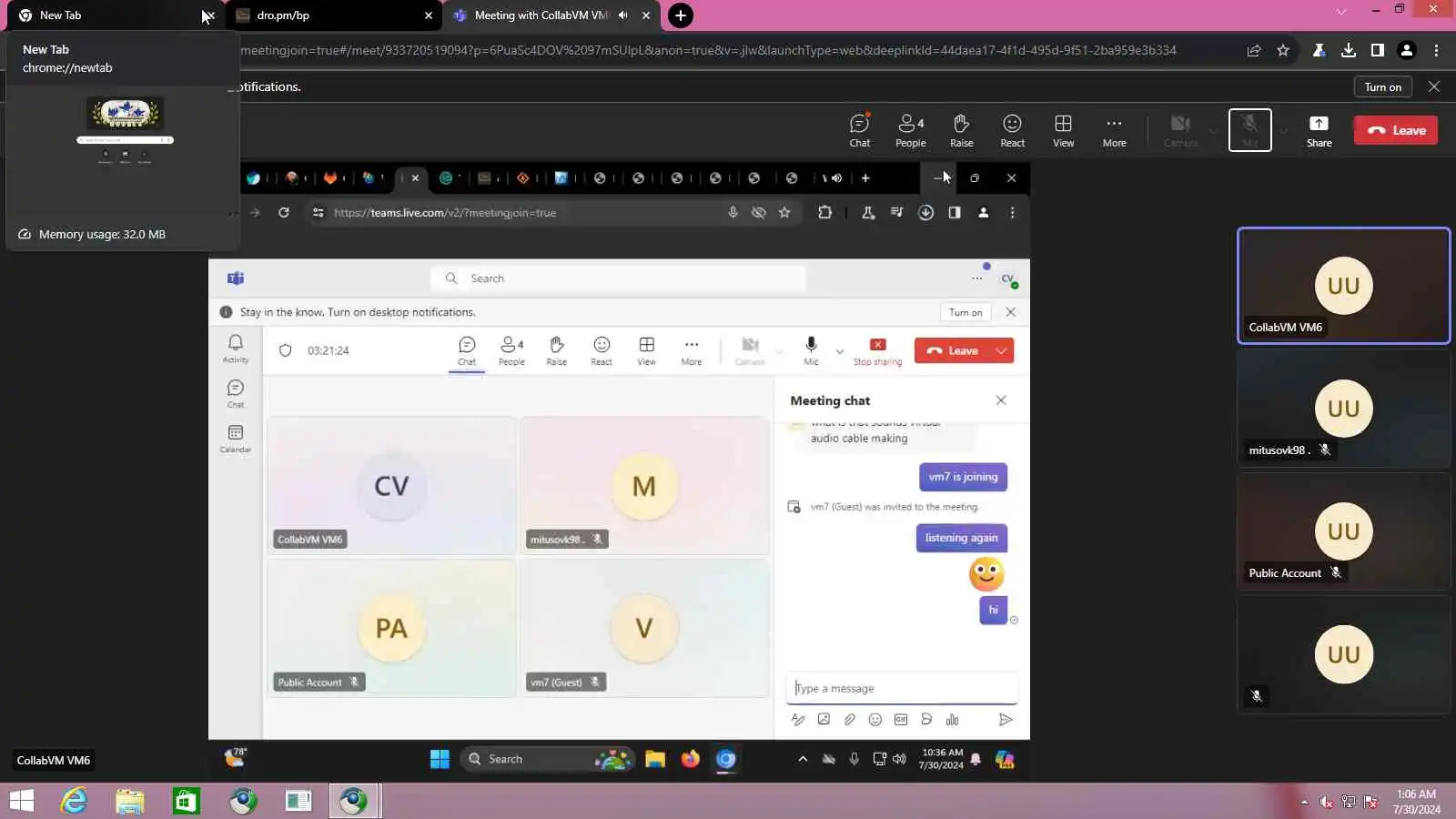
Task: Expand inner mic device options chevron
Action: [840, 351]
